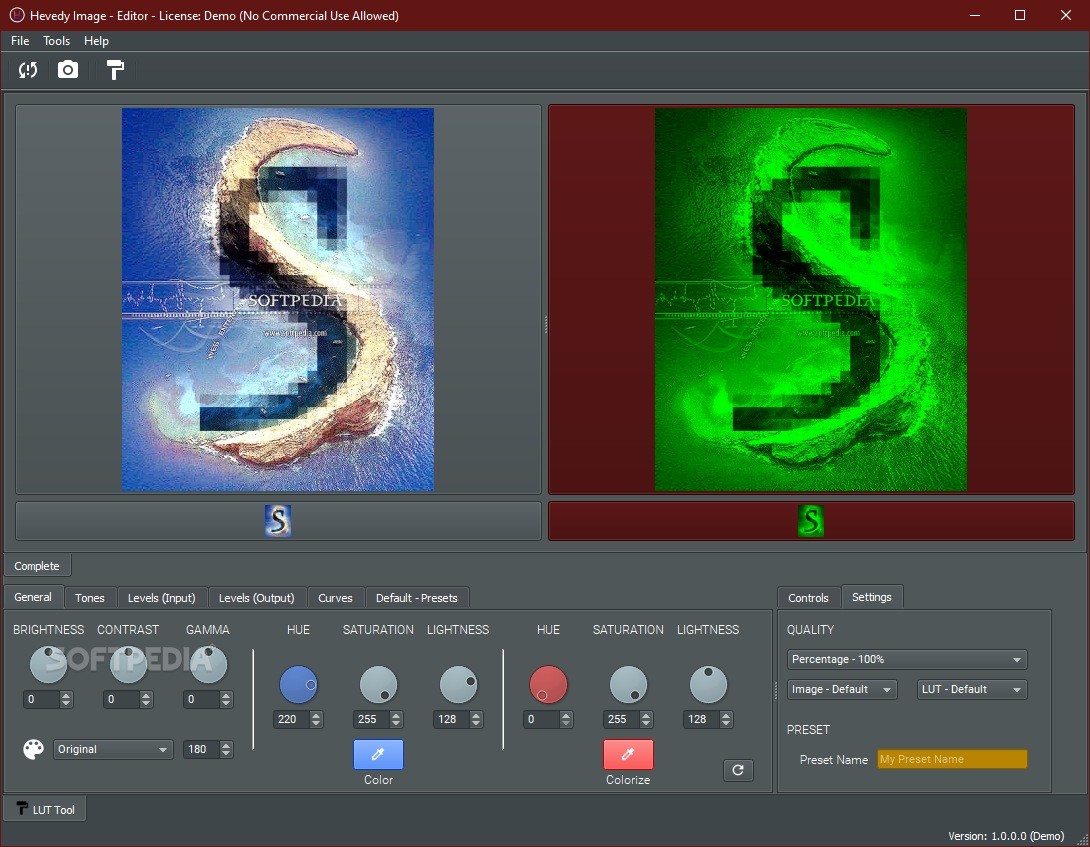Click the palette icon beside Original dropdown
This screenshot has height=847, width=1090.
(x=33, y=749)
